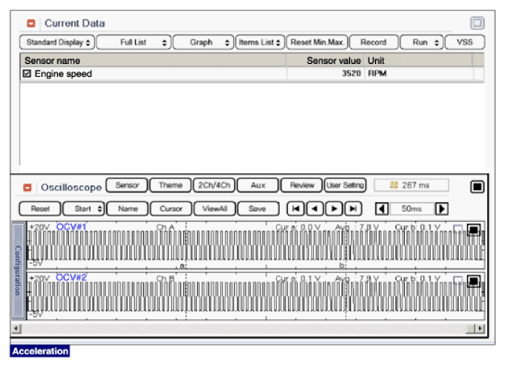The height and width of the screenshot is (367, 505).
Task: Click the horizontal scrollbar track
Action: (243, 329)
